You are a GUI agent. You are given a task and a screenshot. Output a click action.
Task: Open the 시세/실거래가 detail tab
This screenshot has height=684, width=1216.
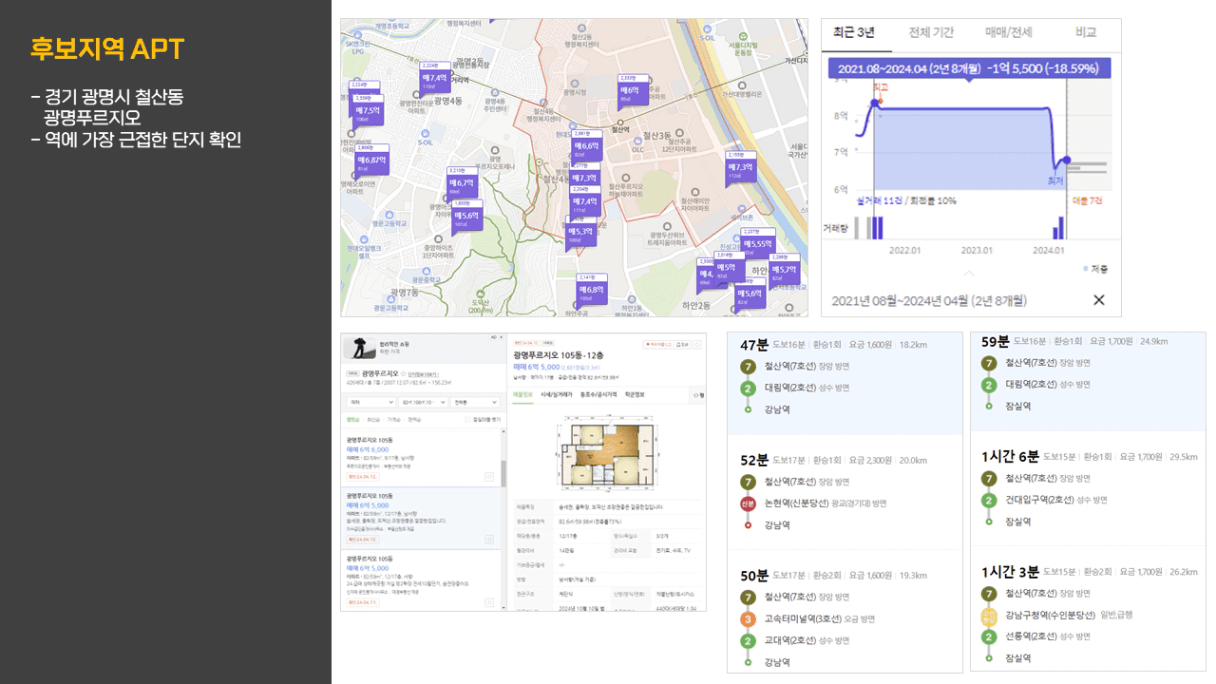tap(556, 395)
